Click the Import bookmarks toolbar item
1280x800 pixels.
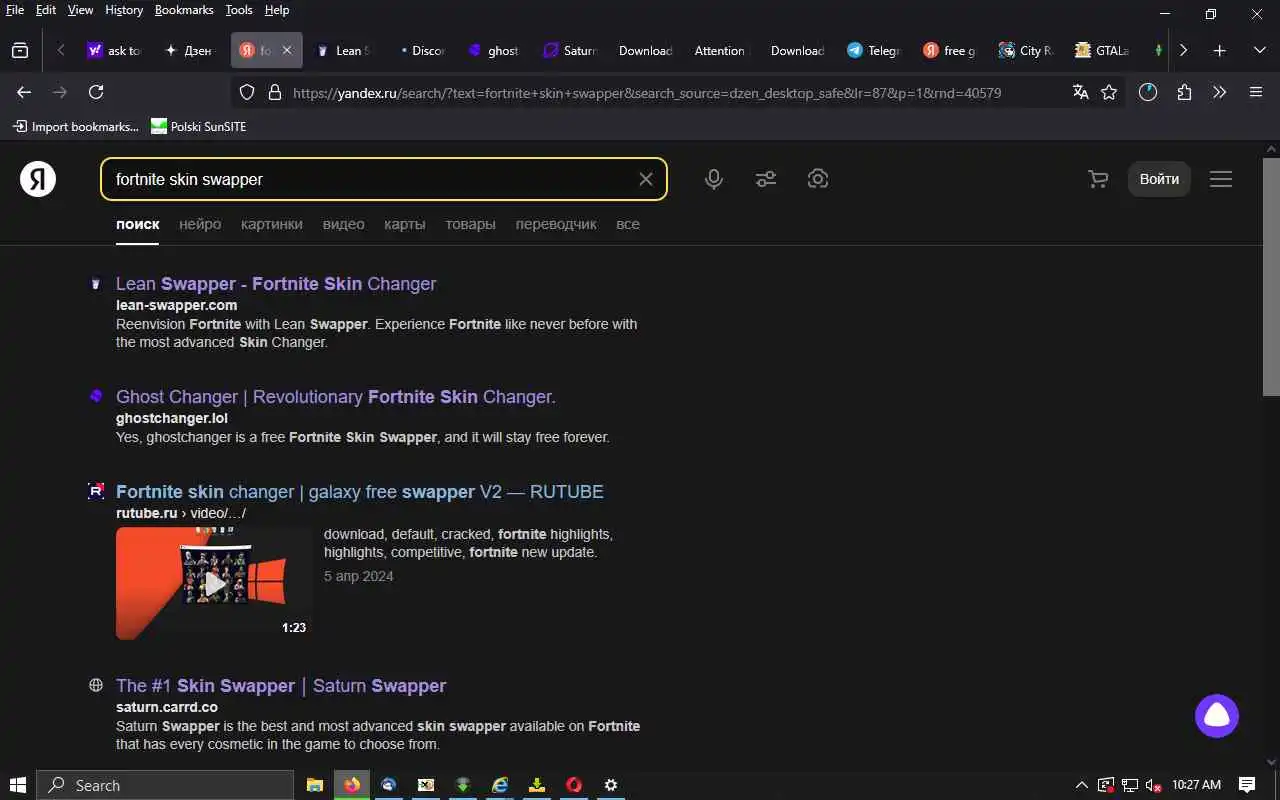click(76, 126)
